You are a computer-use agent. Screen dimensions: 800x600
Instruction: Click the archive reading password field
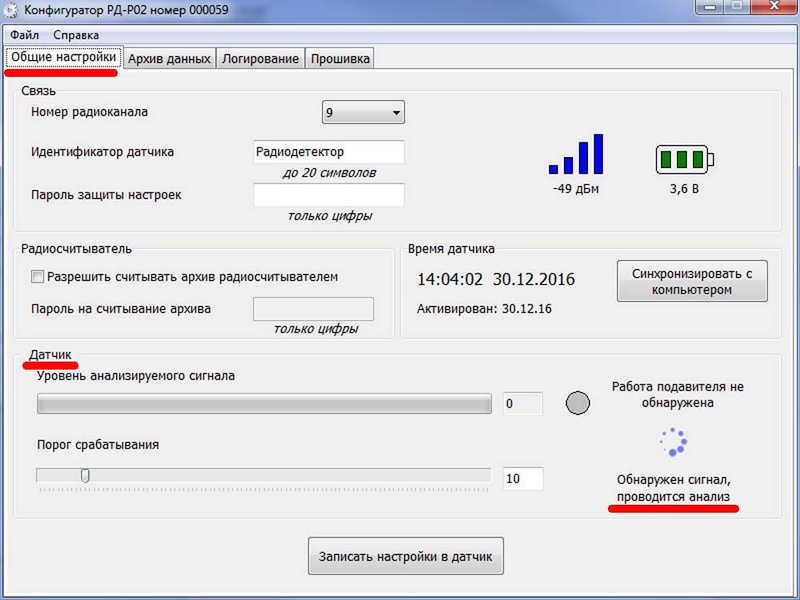coord(313,309)
